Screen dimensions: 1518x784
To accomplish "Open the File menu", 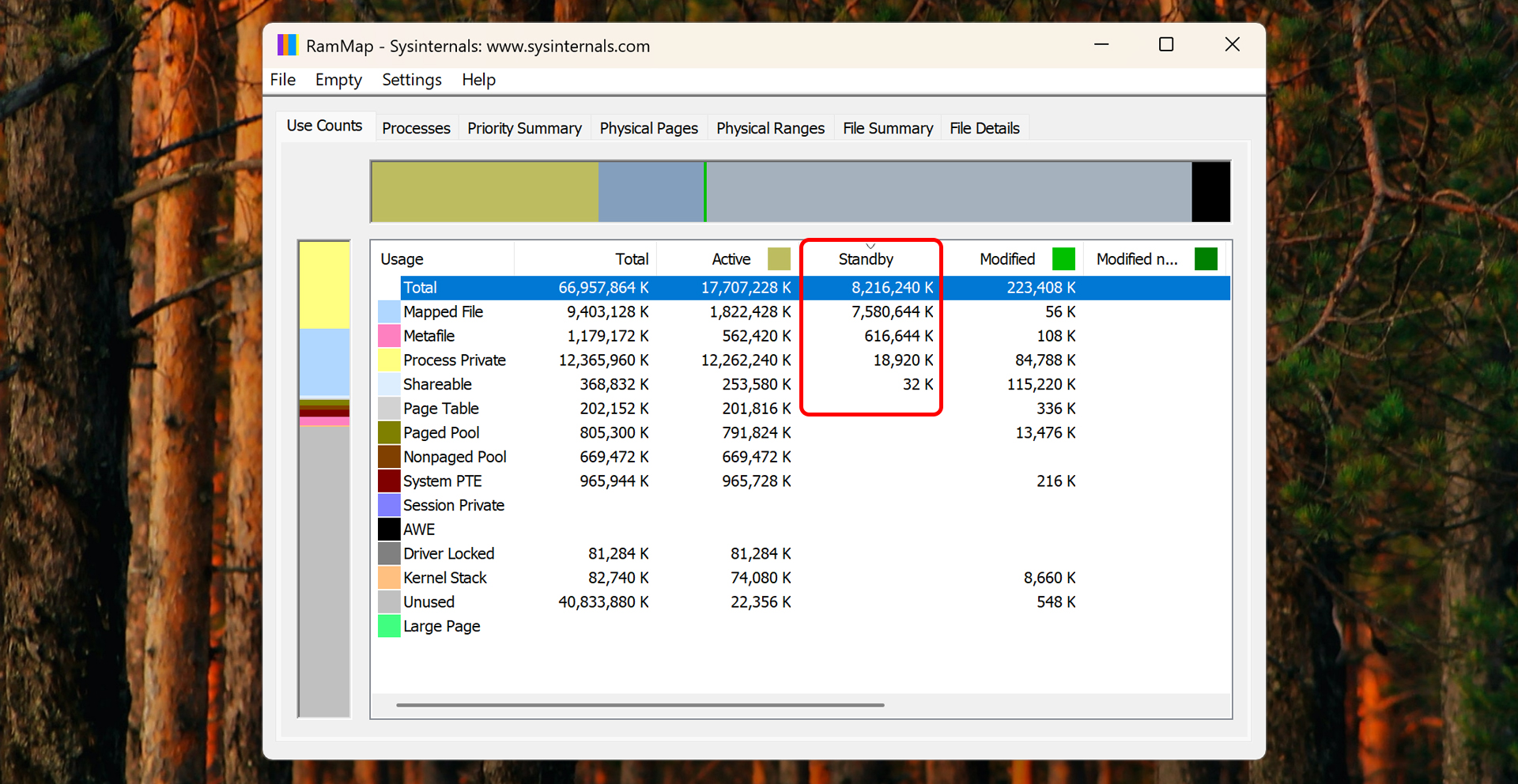I will pyautogui.click(x=282, y=80).
